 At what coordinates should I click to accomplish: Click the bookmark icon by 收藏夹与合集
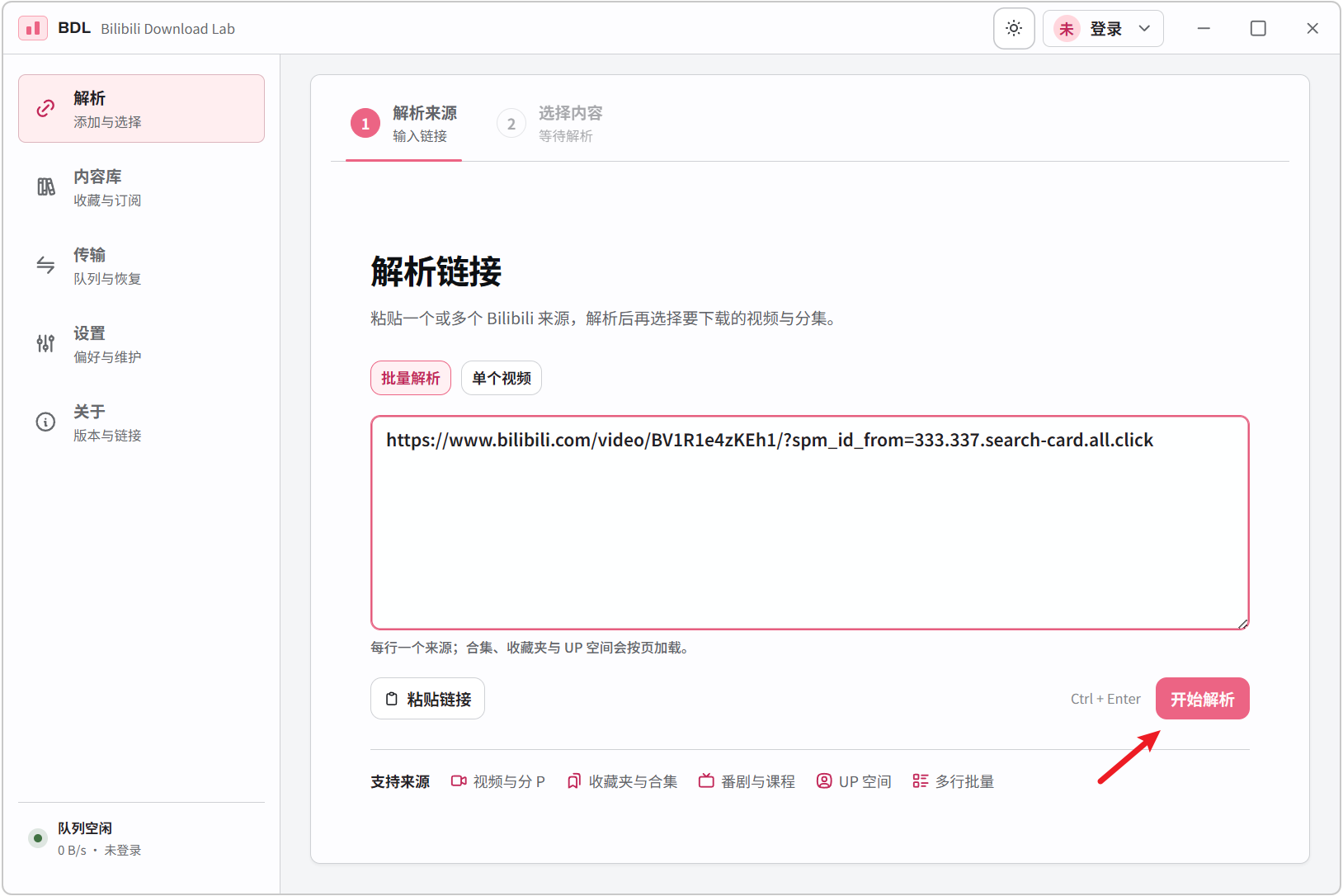tap(574, 780)
